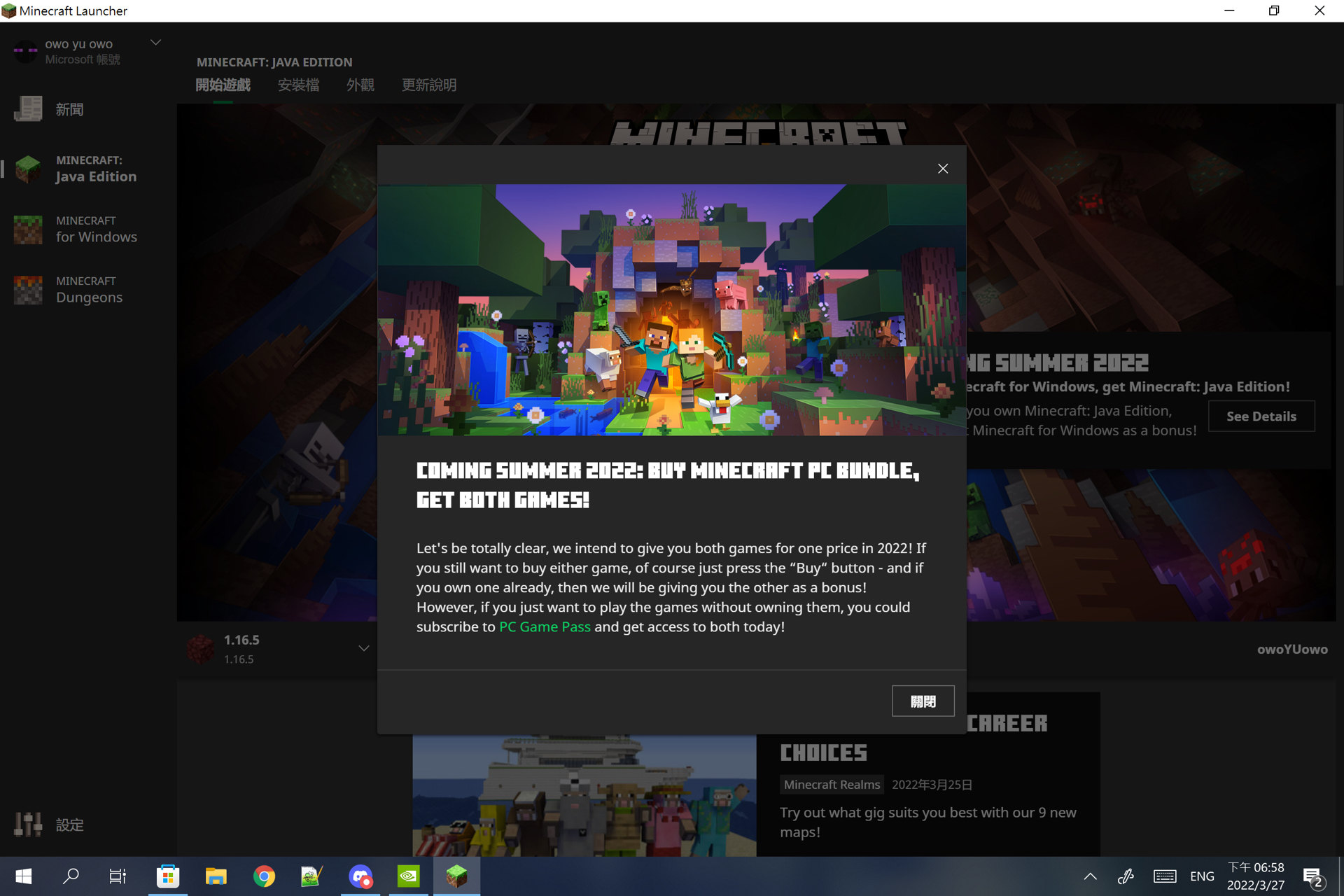
Task: Expand the 1.16.5 version selector chevron
Action: tap(364, 648)
